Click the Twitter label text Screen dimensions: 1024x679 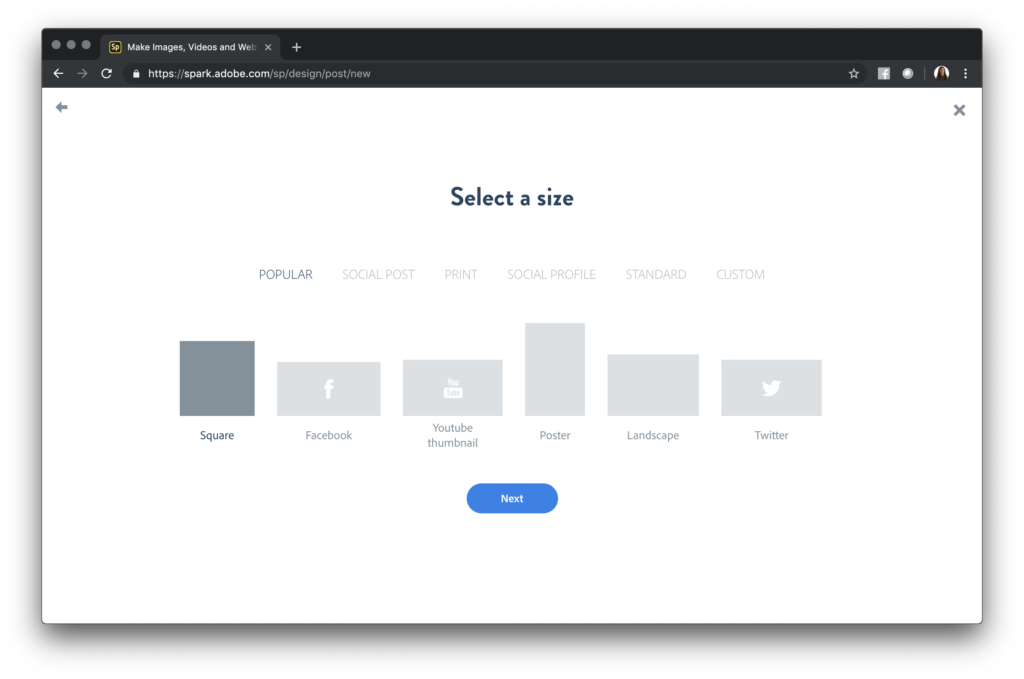771,435
